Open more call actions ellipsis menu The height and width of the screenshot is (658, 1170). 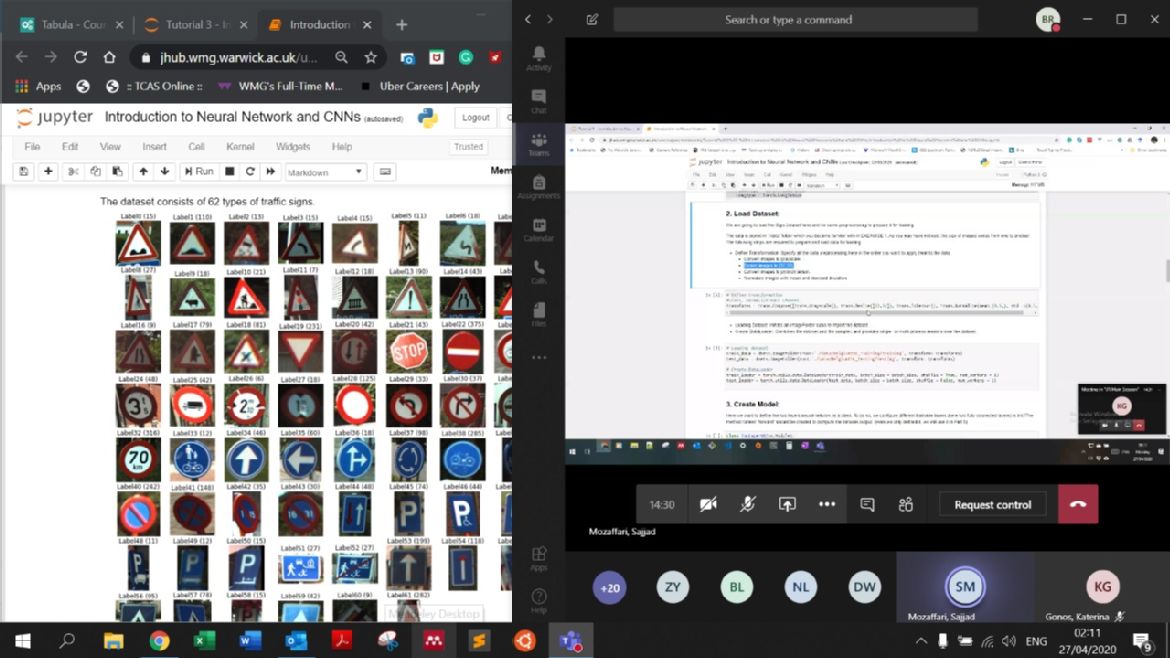pos(827,505)
